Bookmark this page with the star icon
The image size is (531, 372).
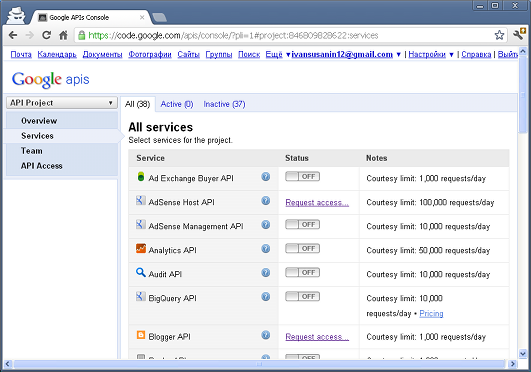499,35
